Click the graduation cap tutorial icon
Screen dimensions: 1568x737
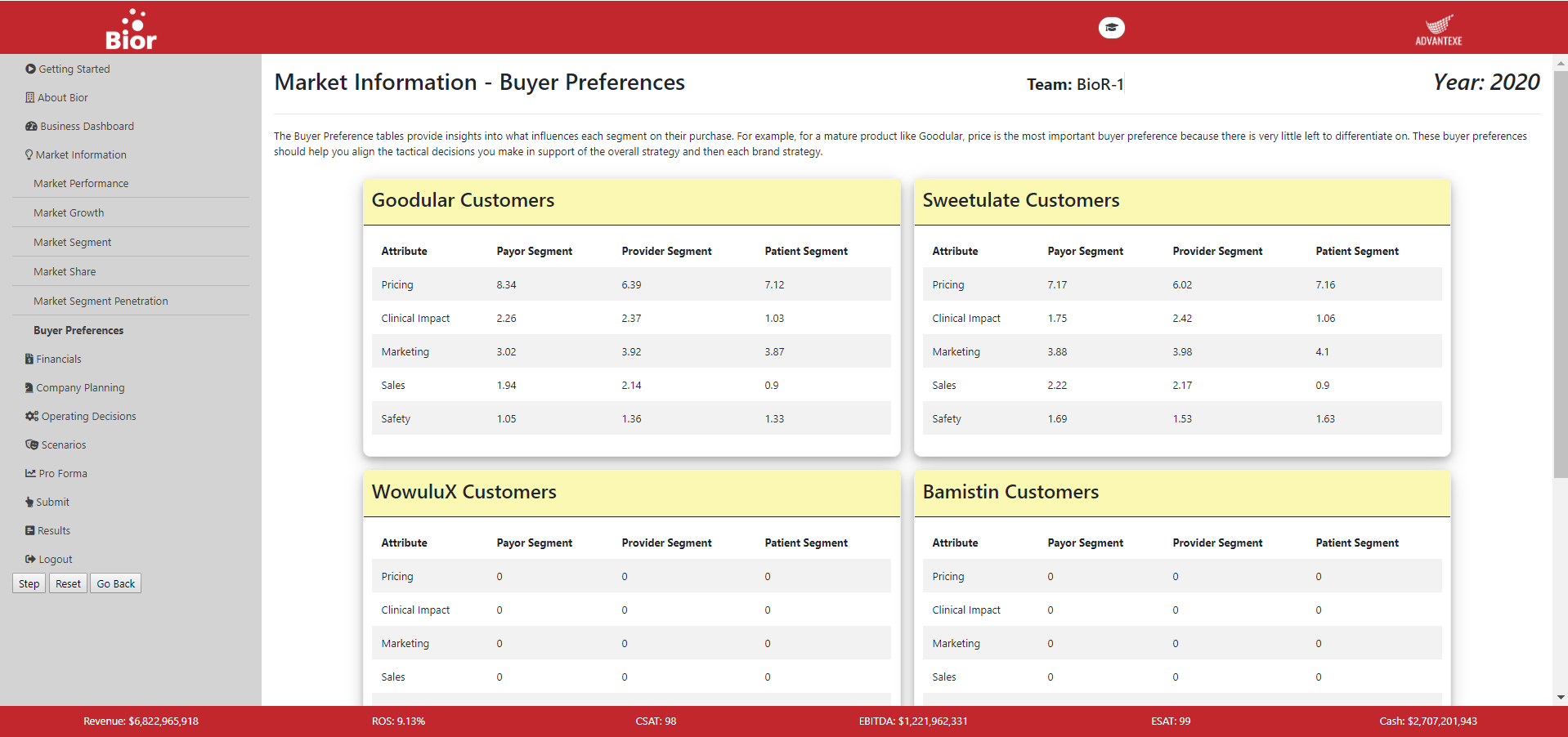tap(1111, 28)
